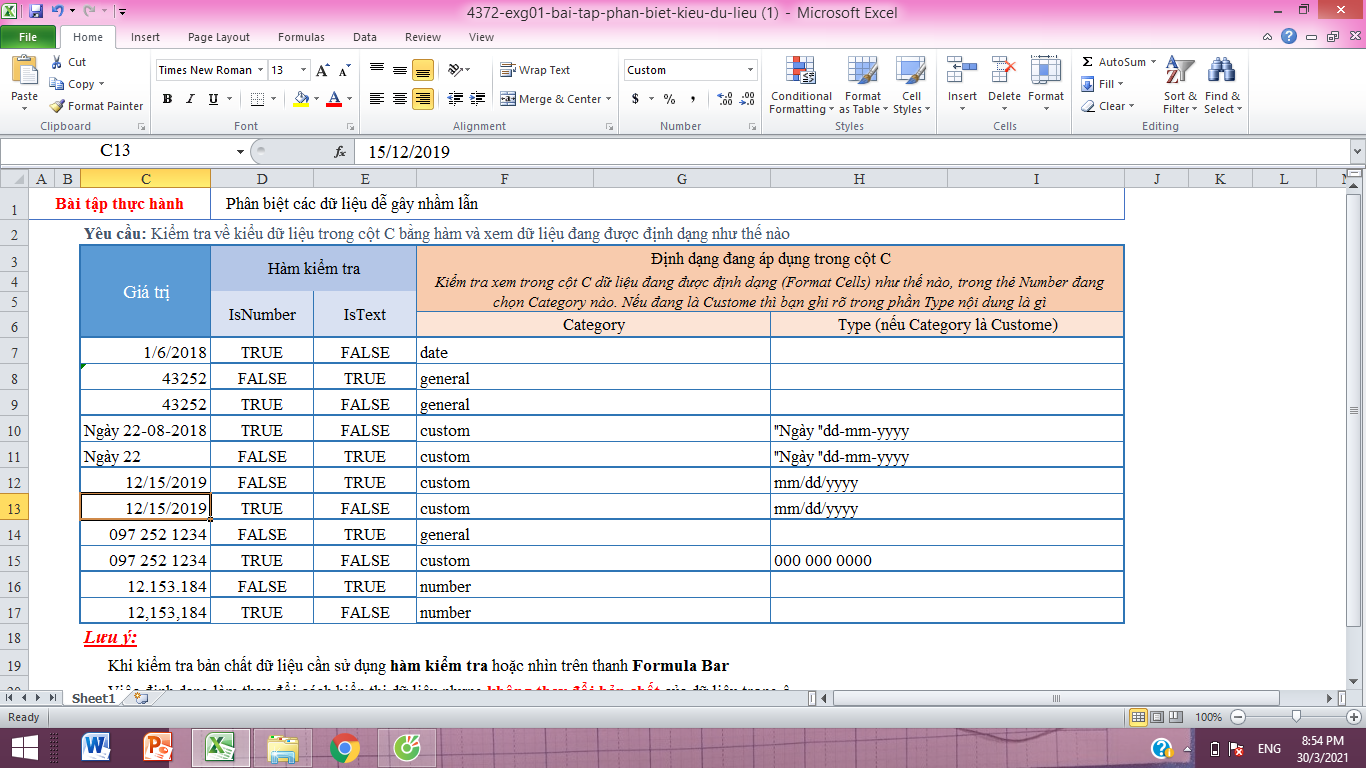Screen dimensions: 1366x768
Task: Expand the Name Box dropdown arrow
Action: [x=240, y=152]
